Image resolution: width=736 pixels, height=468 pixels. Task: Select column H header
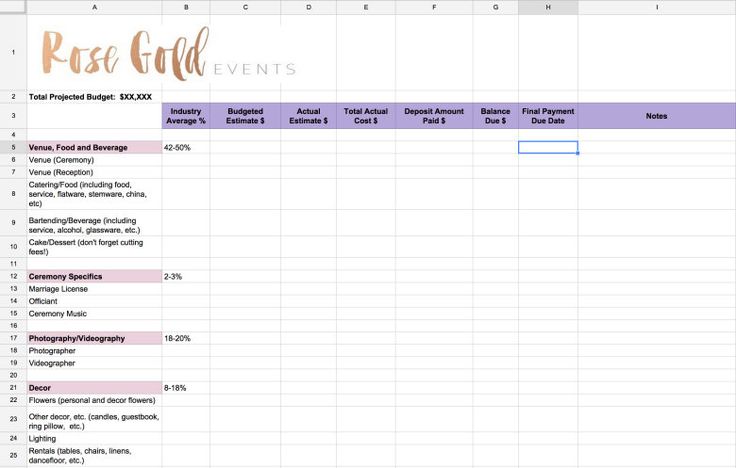(548, 7)
